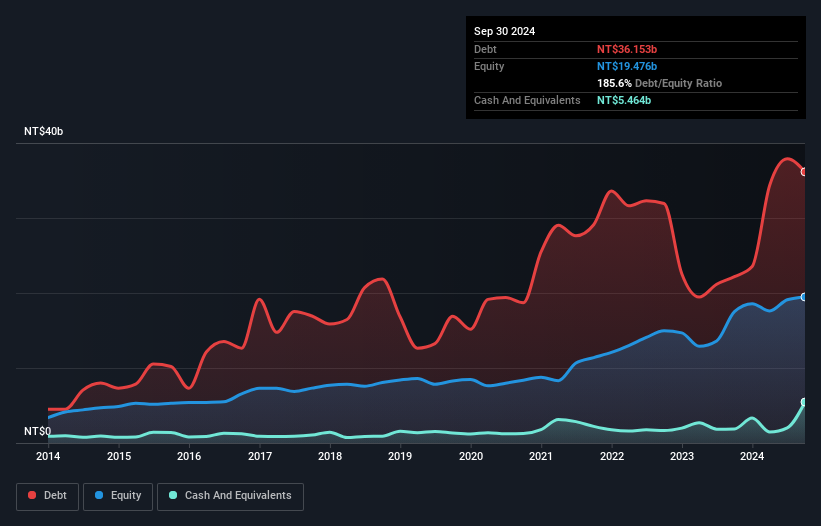Select the 2014 x-axis label

[x=48, y=456]
